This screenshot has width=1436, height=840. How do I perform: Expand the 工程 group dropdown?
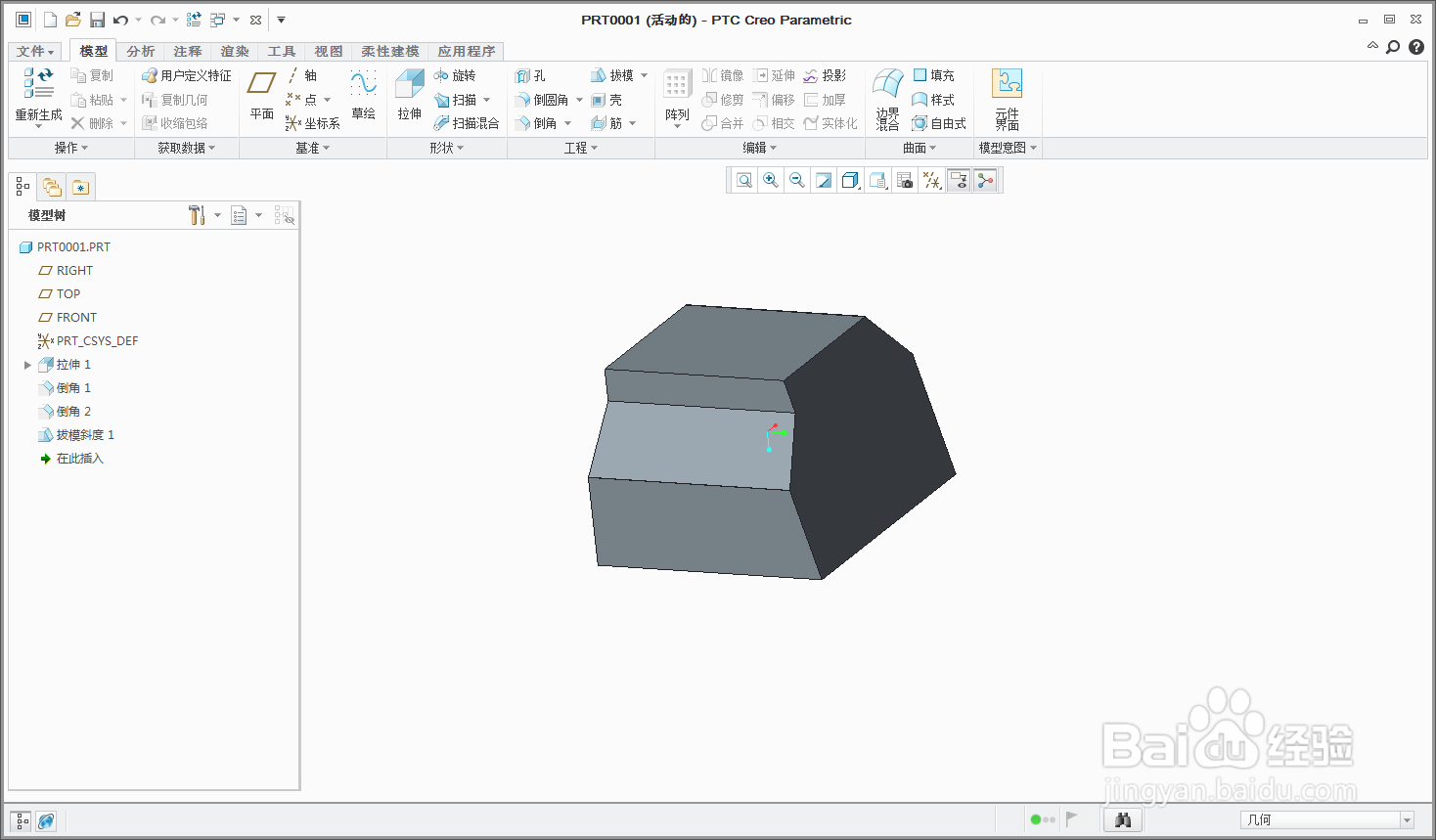(x=581, y=148)
